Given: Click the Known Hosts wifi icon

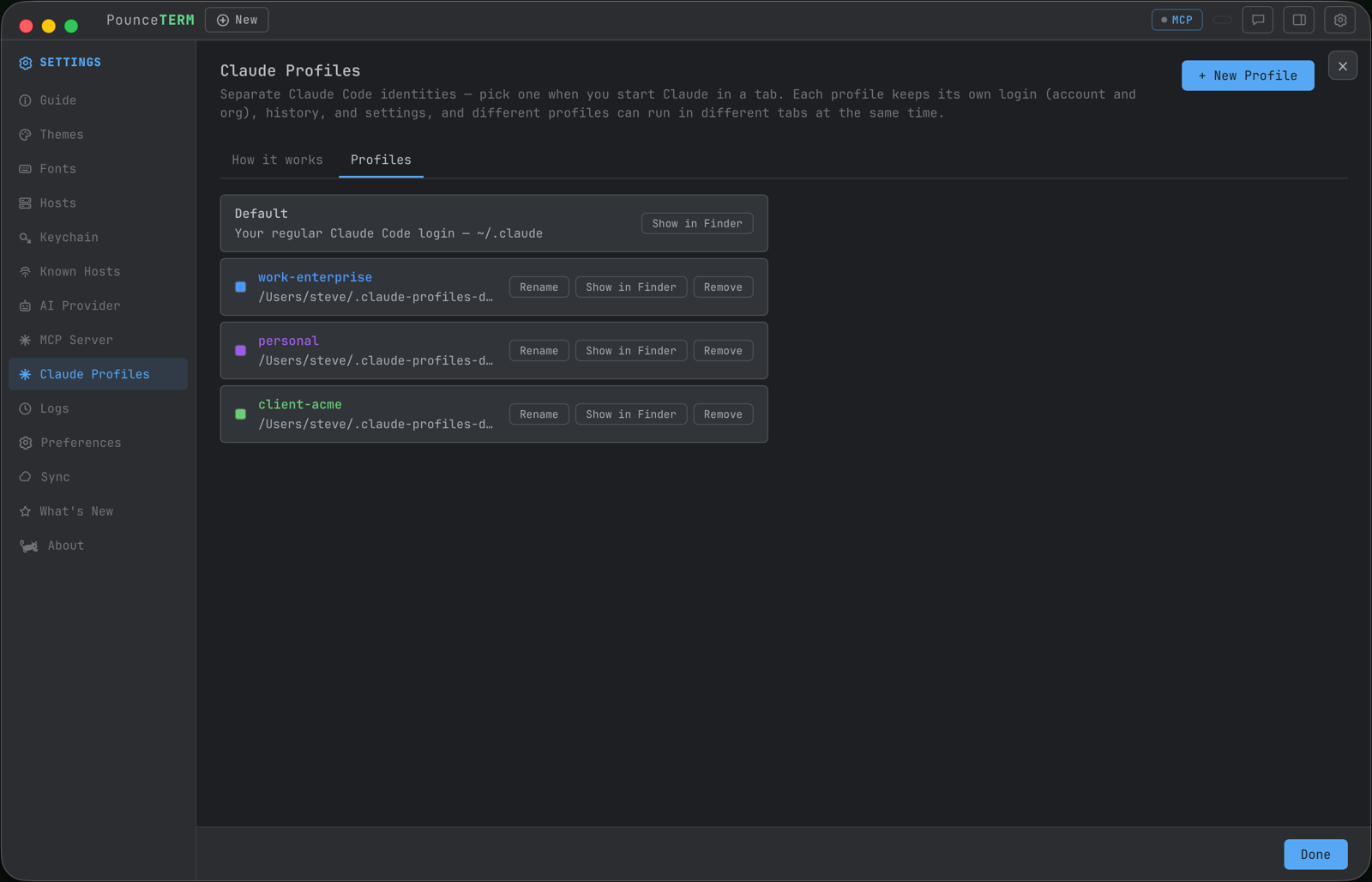Looking at the screenshot, I should pos(25,272).
